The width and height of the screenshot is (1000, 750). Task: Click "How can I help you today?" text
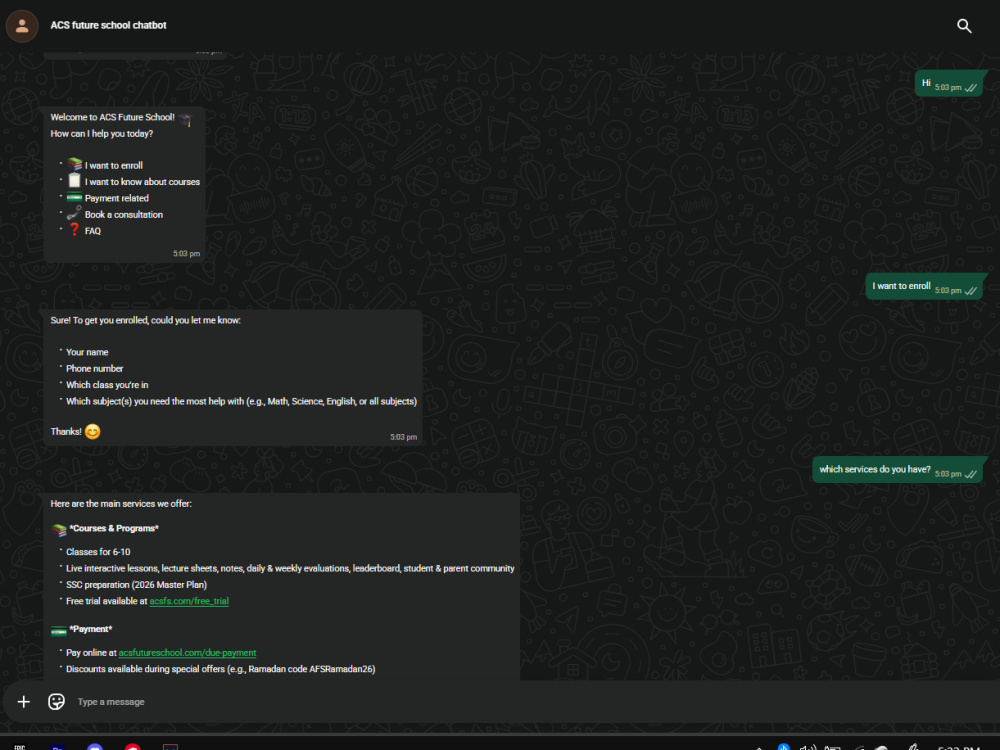(101, 134)
